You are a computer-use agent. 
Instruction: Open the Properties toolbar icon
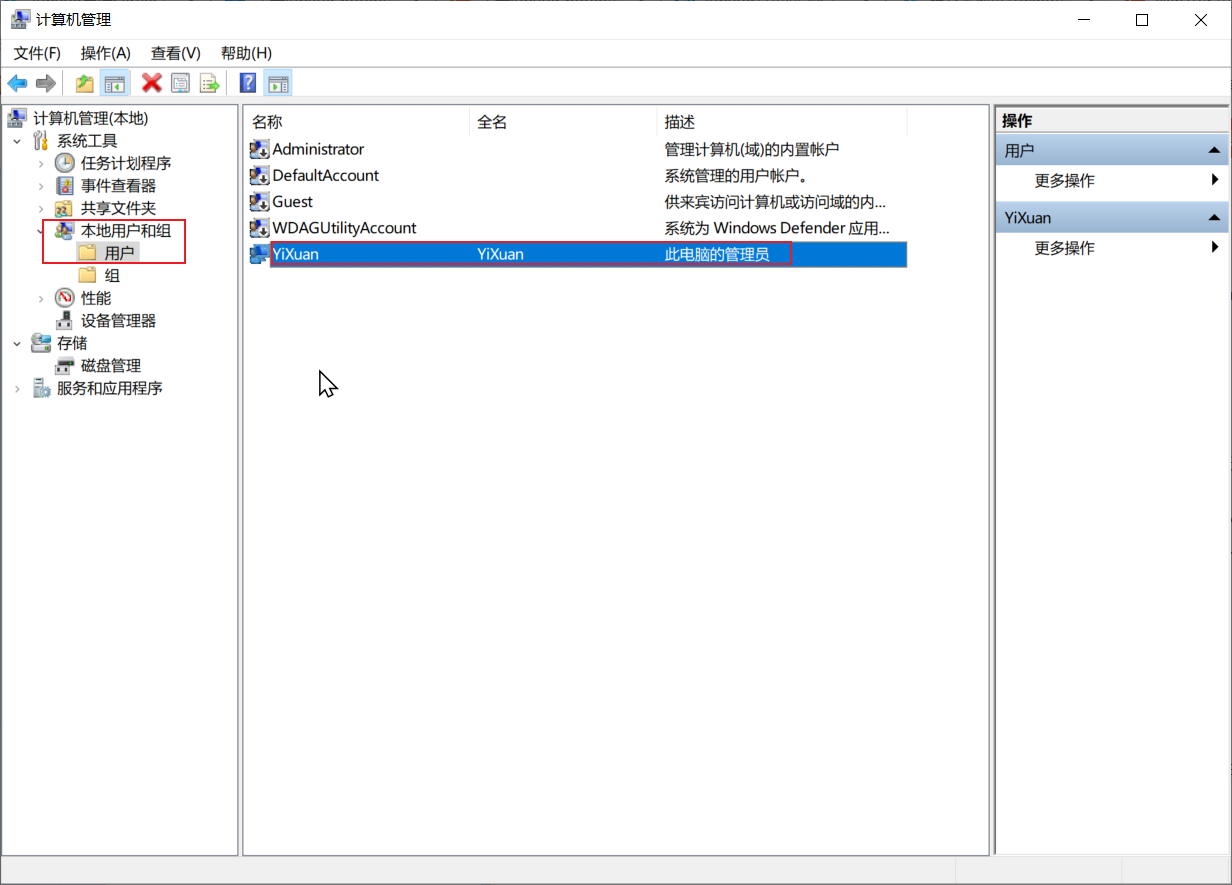click(180, 83)
